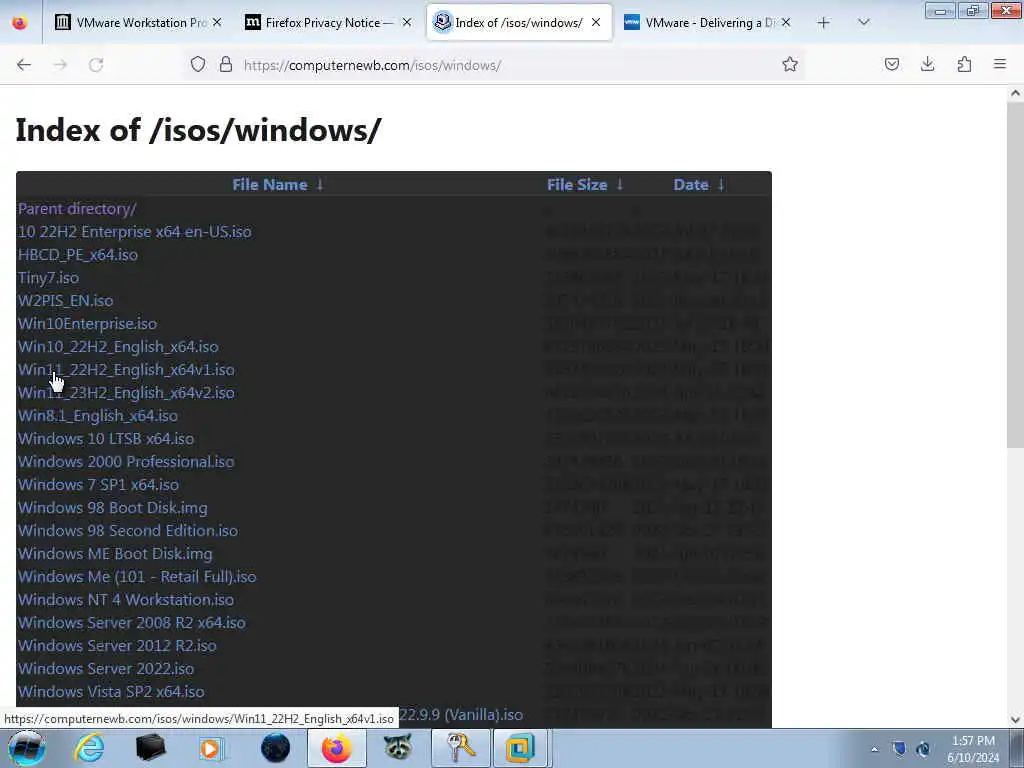Sort listing by Date
Screen dimensions: 1024x768
[691, 185]
